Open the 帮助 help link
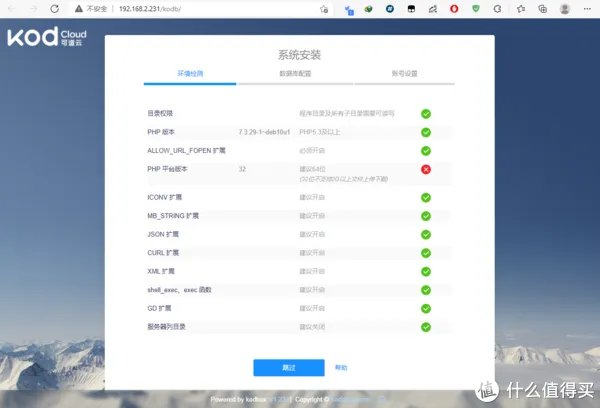The height and width of the screenshot is (408, 600). 341,367
